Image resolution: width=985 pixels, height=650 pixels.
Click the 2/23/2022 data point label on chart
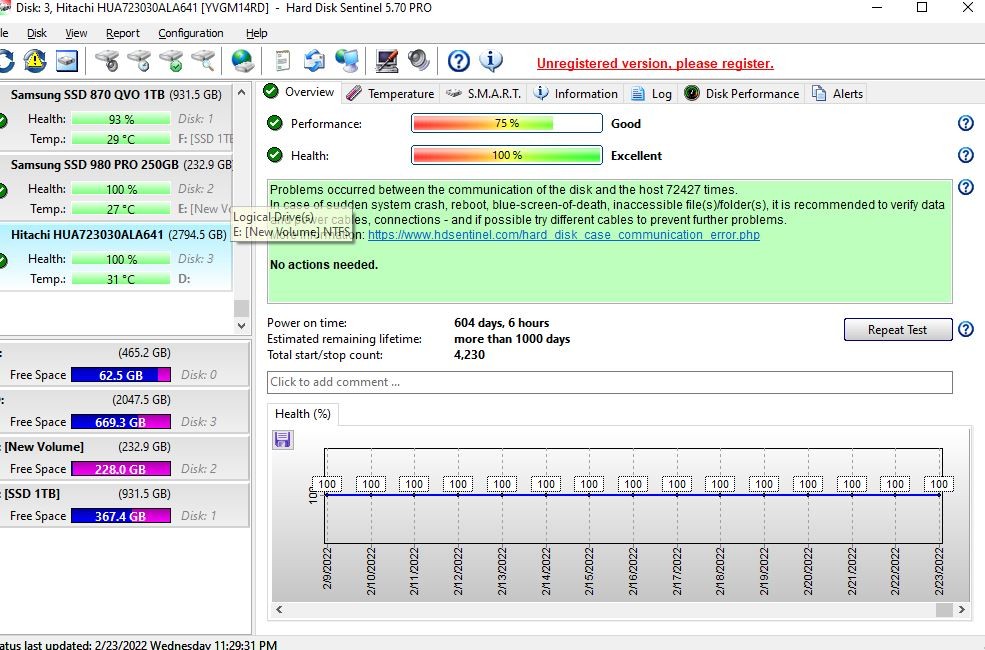[939, 484]
